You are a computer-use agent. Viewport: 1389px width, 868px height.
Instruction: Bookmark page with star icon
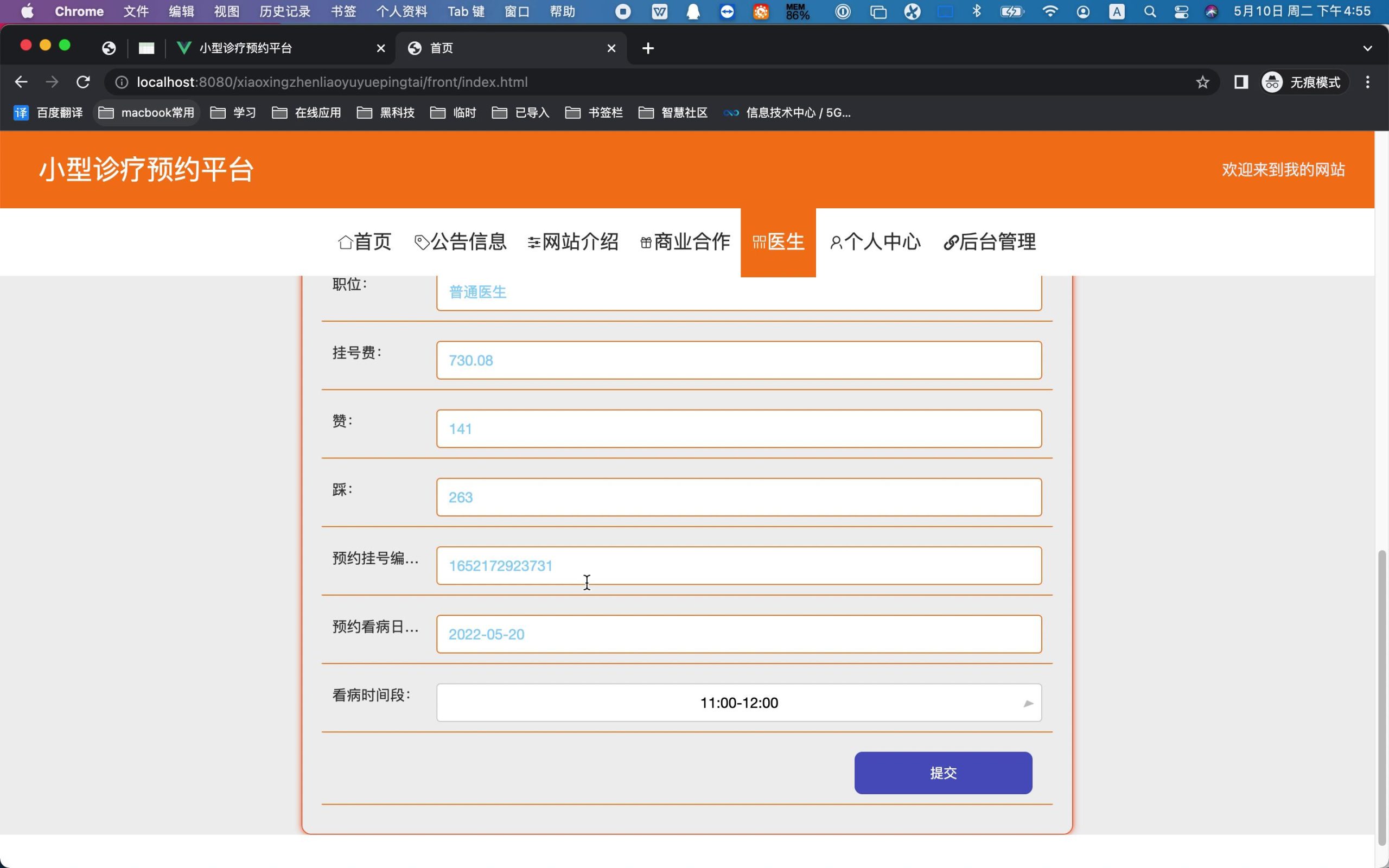[1202, 82]
